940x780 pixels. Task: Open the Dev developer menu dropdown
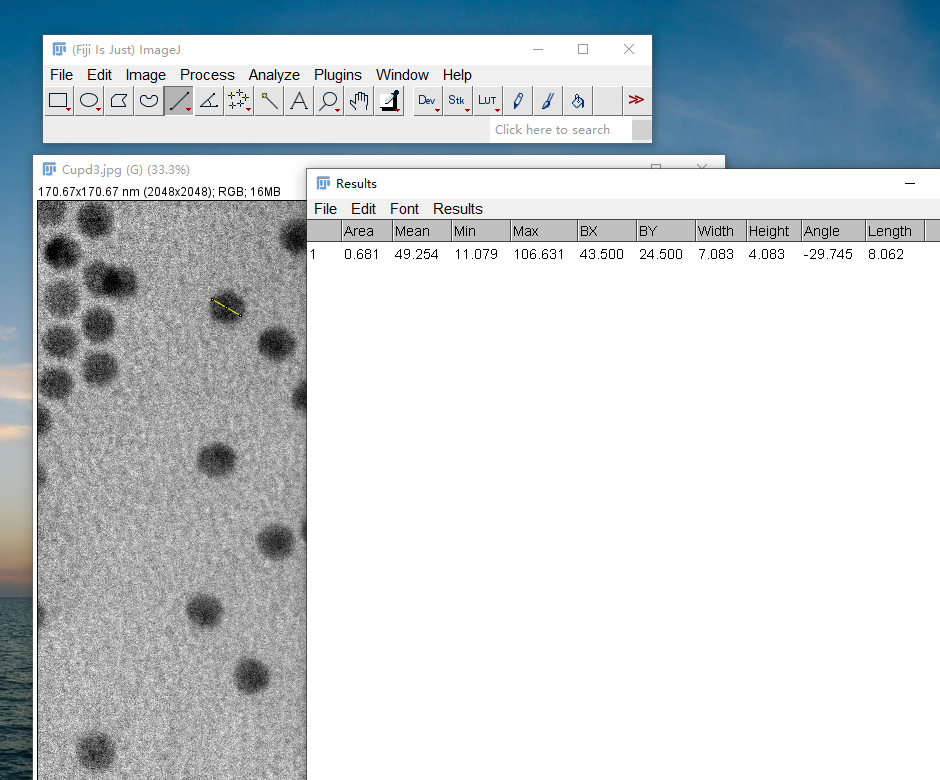[x=427, y=100]
